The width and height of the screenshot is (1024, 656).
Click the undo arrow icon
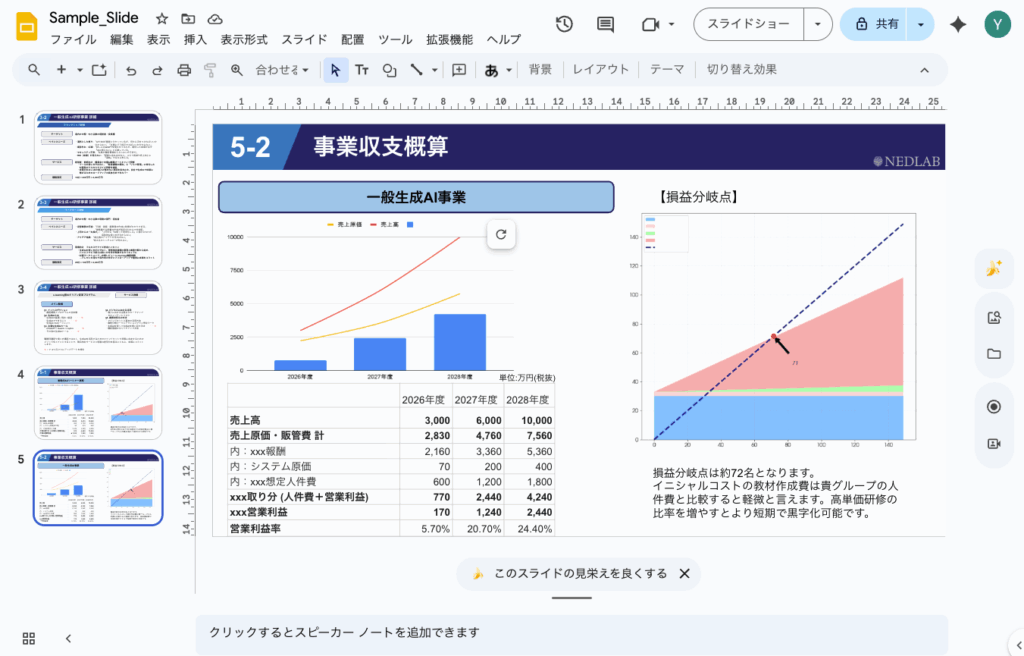(131, 70)
